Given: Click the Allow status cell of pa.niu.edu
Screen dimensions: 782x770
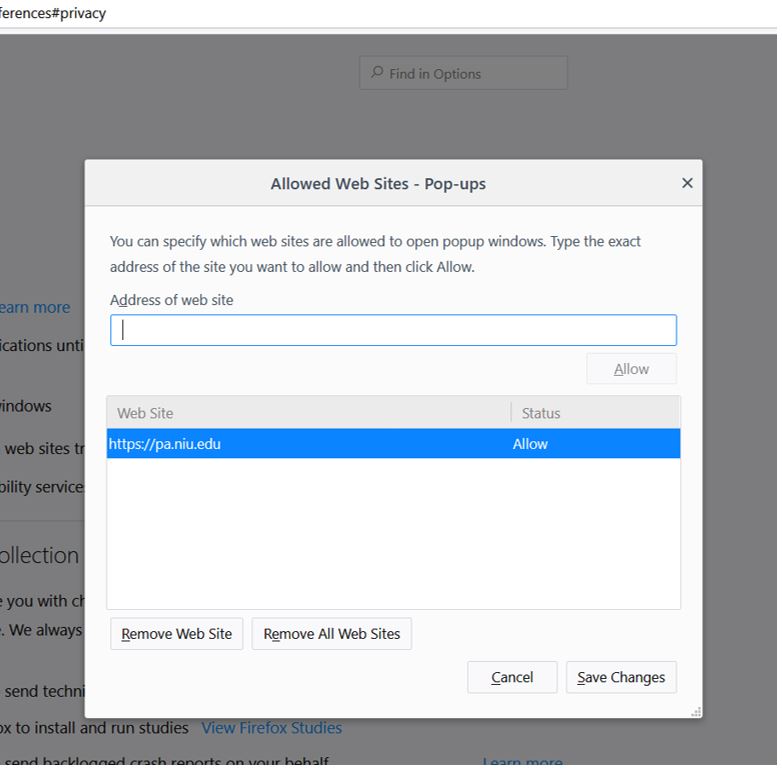Looking at the screenshot, I should click(530, 444).
